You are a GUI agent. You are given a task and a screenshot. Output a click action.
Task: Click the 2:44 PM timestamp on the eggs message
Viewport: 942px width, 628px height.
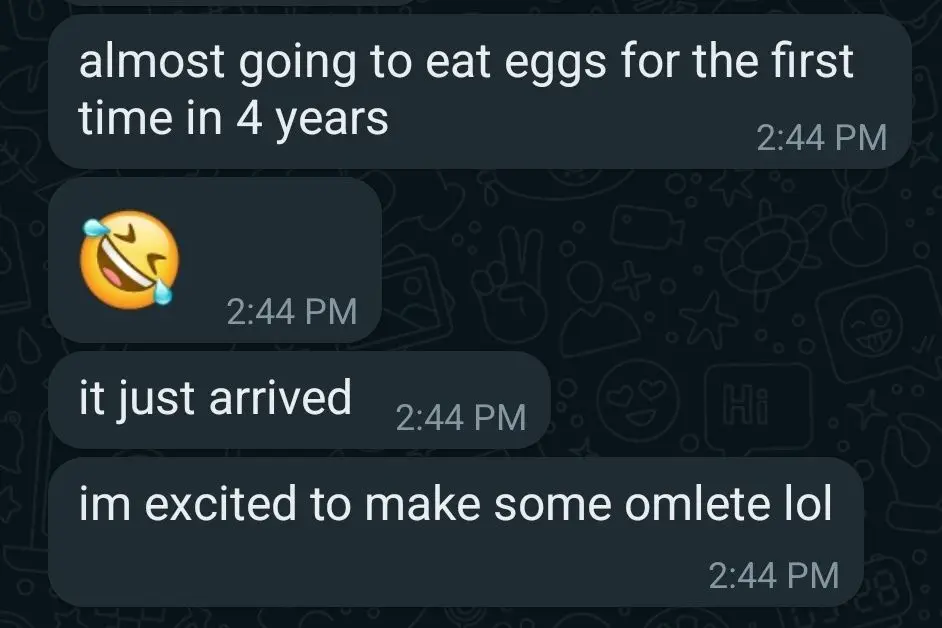[822, 138]
